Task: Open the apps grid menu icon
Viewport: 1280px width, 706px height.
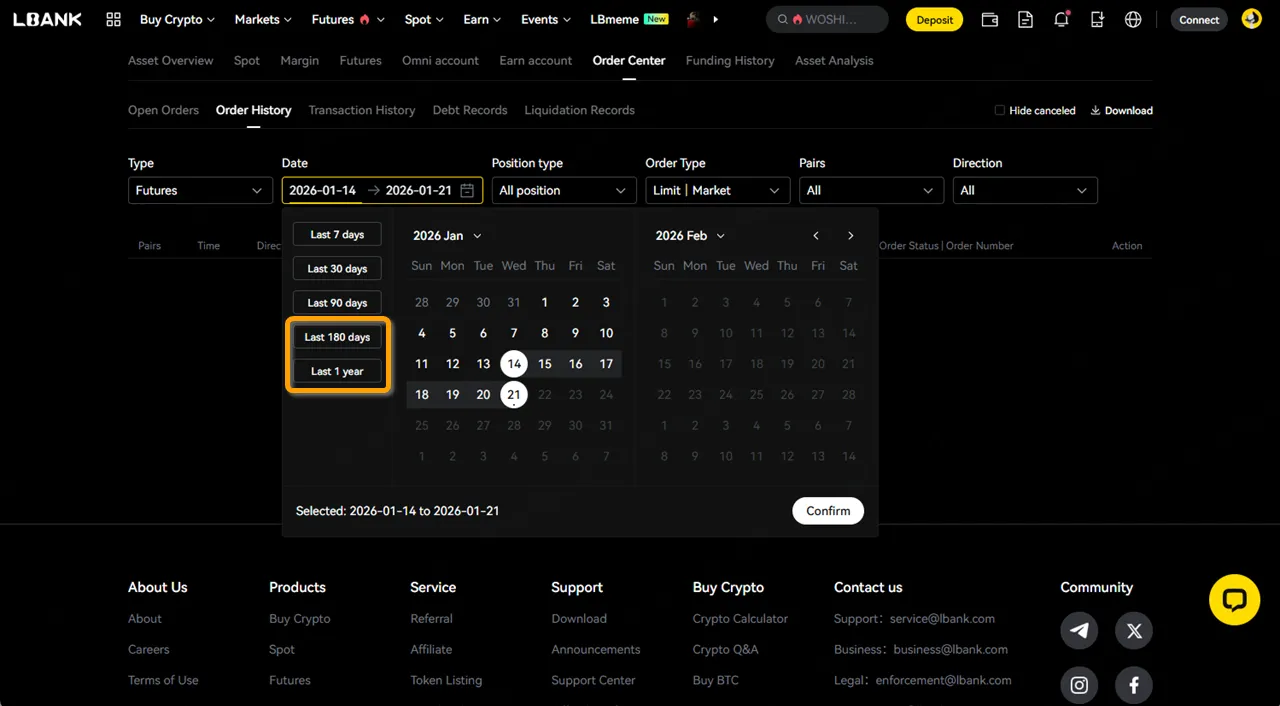Action: 113,20
